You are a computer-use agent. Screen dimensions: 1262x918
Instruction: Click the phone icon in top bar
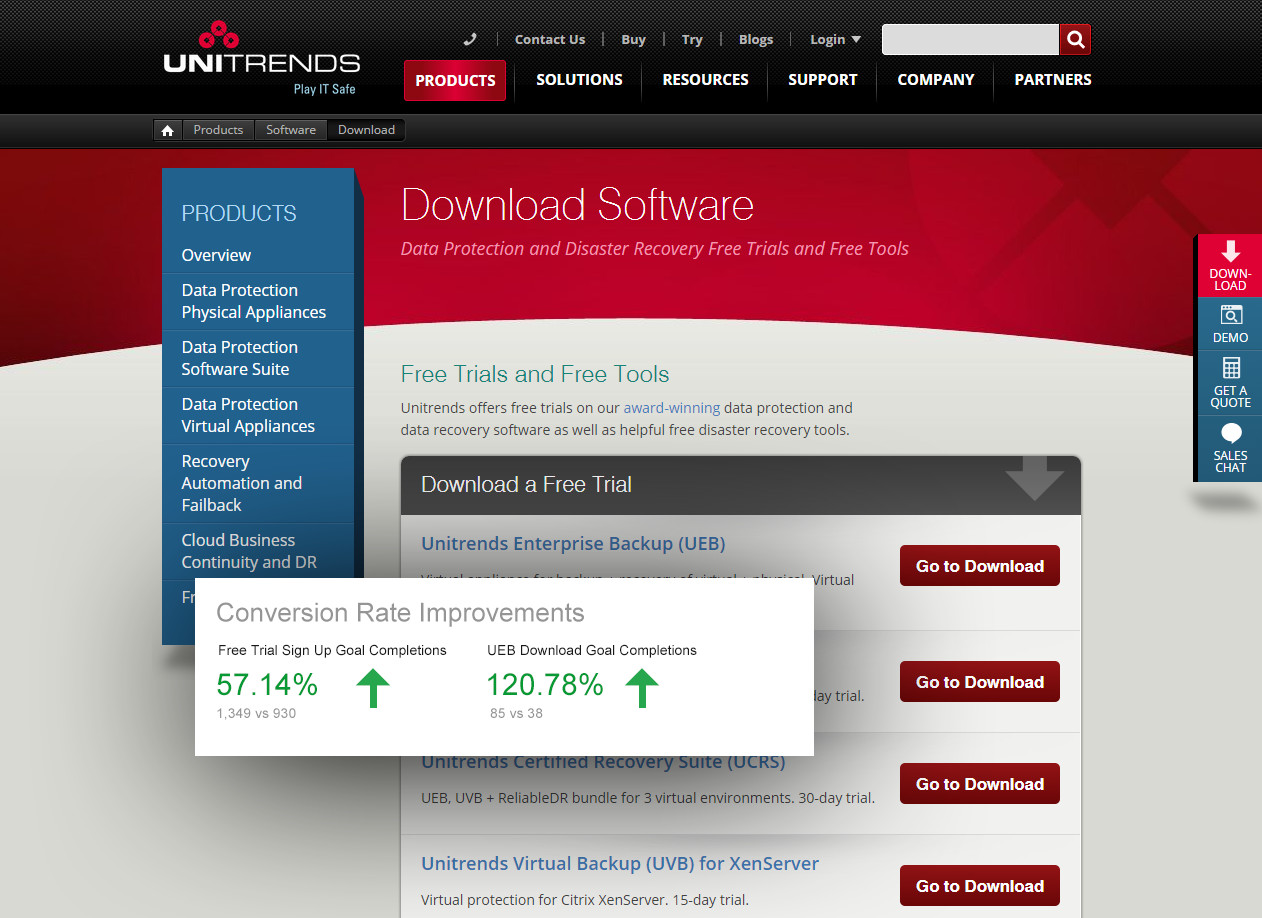pyautogui.click(x=470, y=39)
